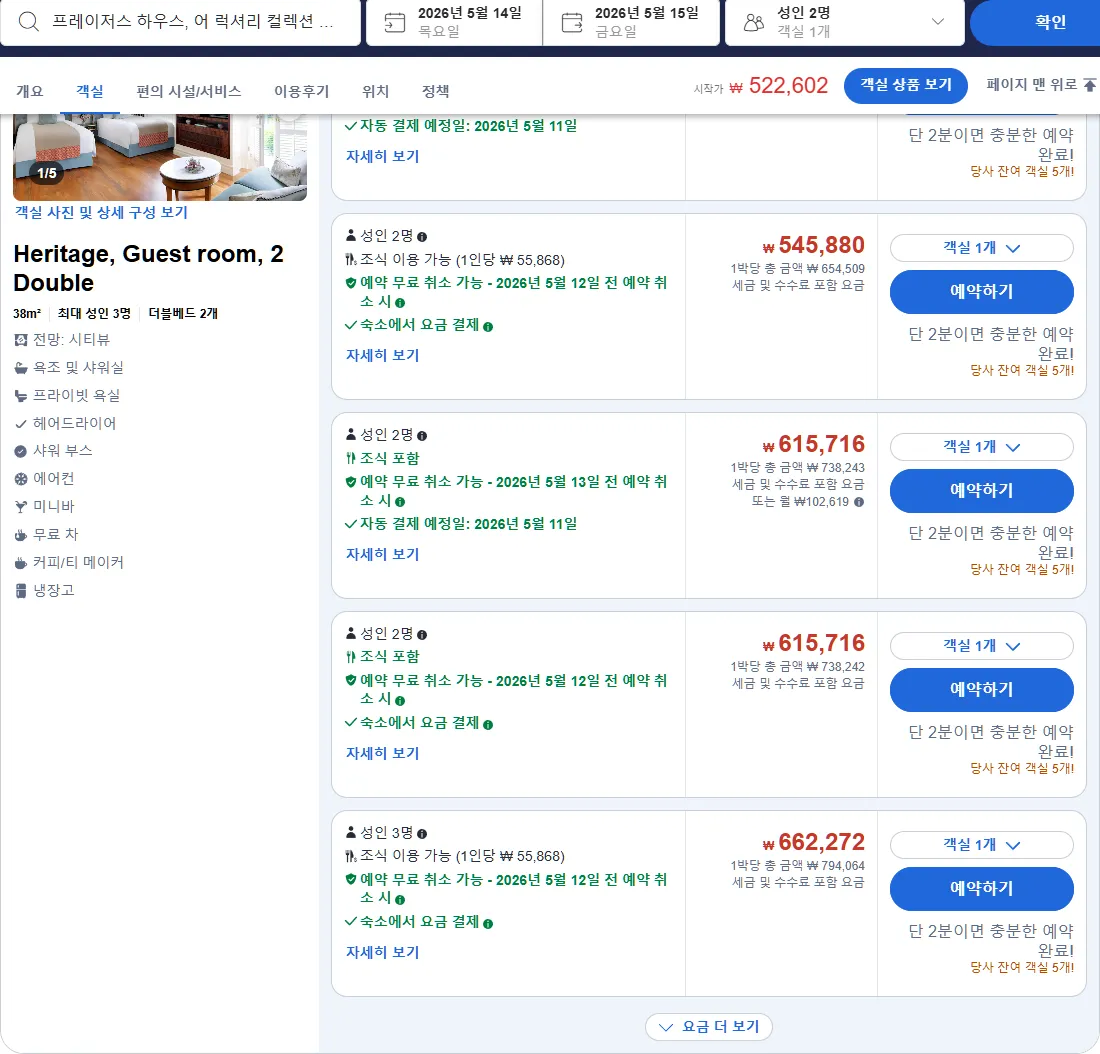The height and width of the screenshot is (1054, 1100).
Task: Click 예약하기 in the ₩615,716 pay-at-property offer
Action: [x=981, y=689]
